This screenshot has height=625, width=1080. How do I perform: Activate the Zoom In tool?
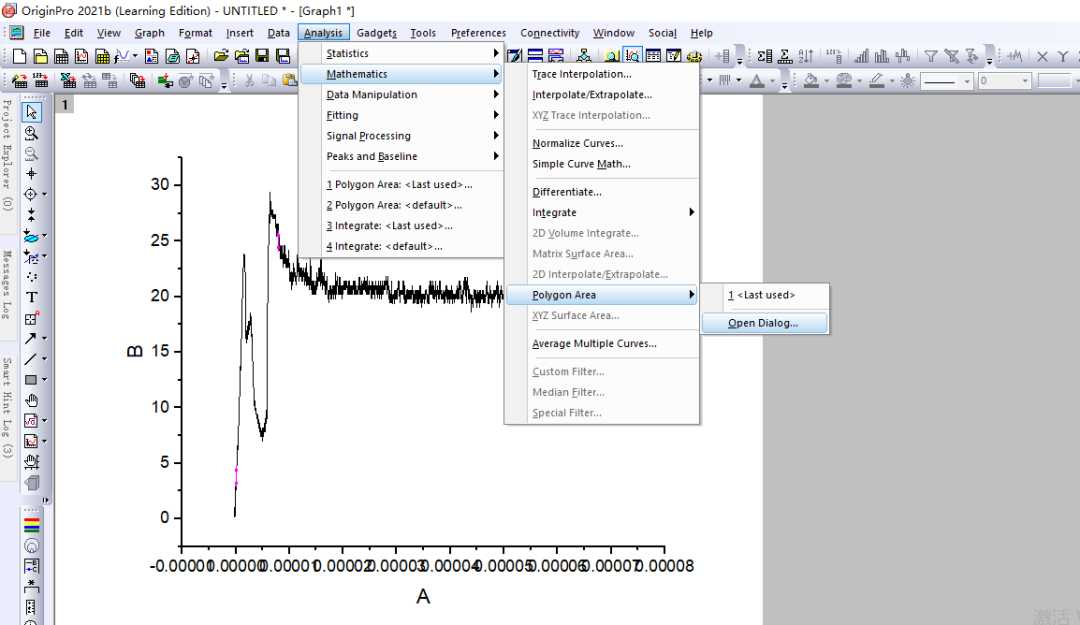32,133
